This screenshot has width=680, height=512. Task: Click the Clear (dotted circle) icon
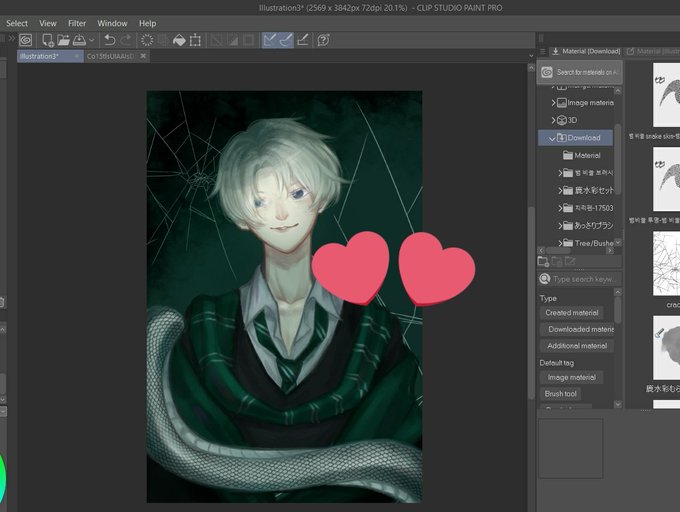[147, 40]
